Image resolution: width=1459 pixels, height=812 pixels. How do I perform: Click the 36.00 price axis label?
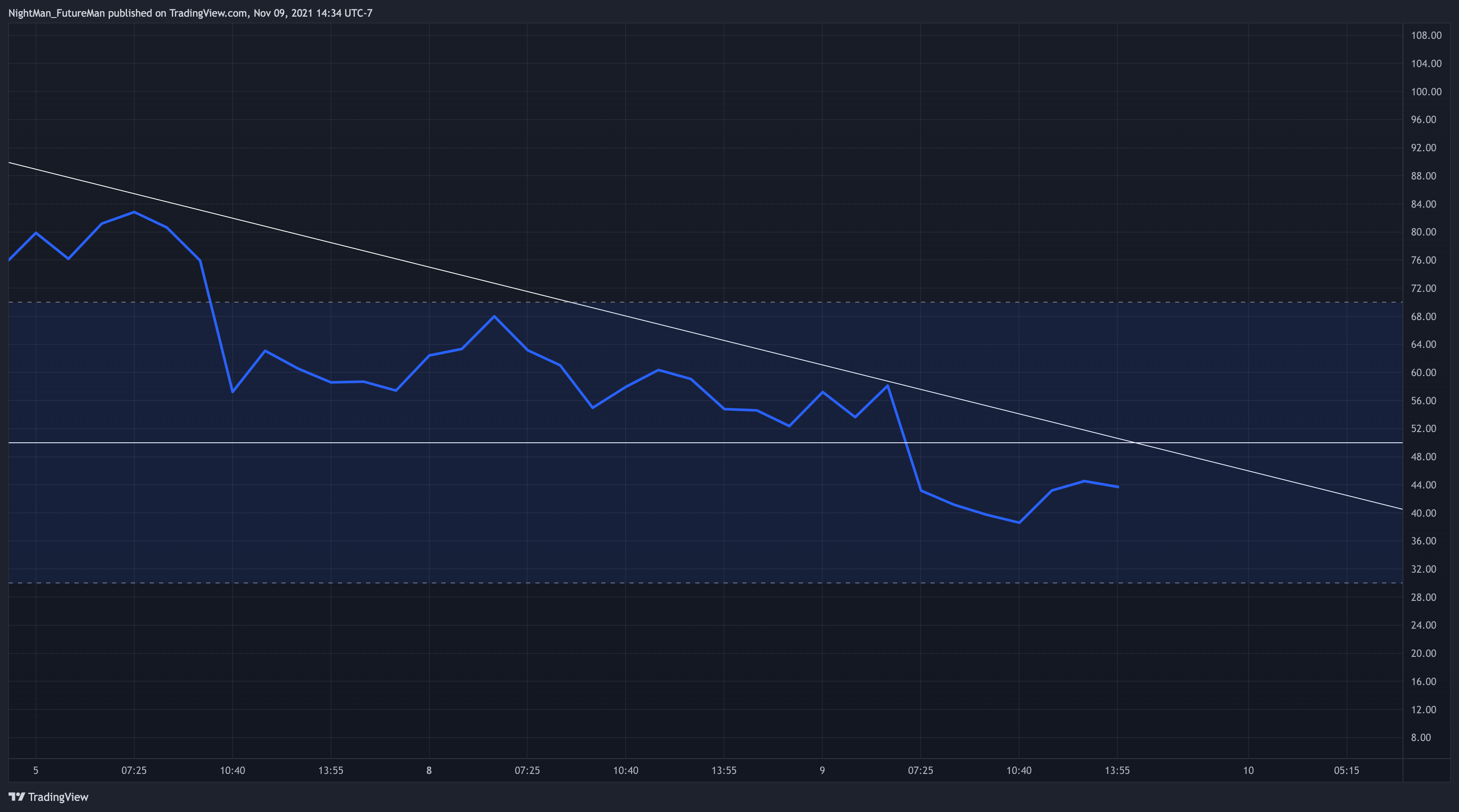pos(1424,541)
